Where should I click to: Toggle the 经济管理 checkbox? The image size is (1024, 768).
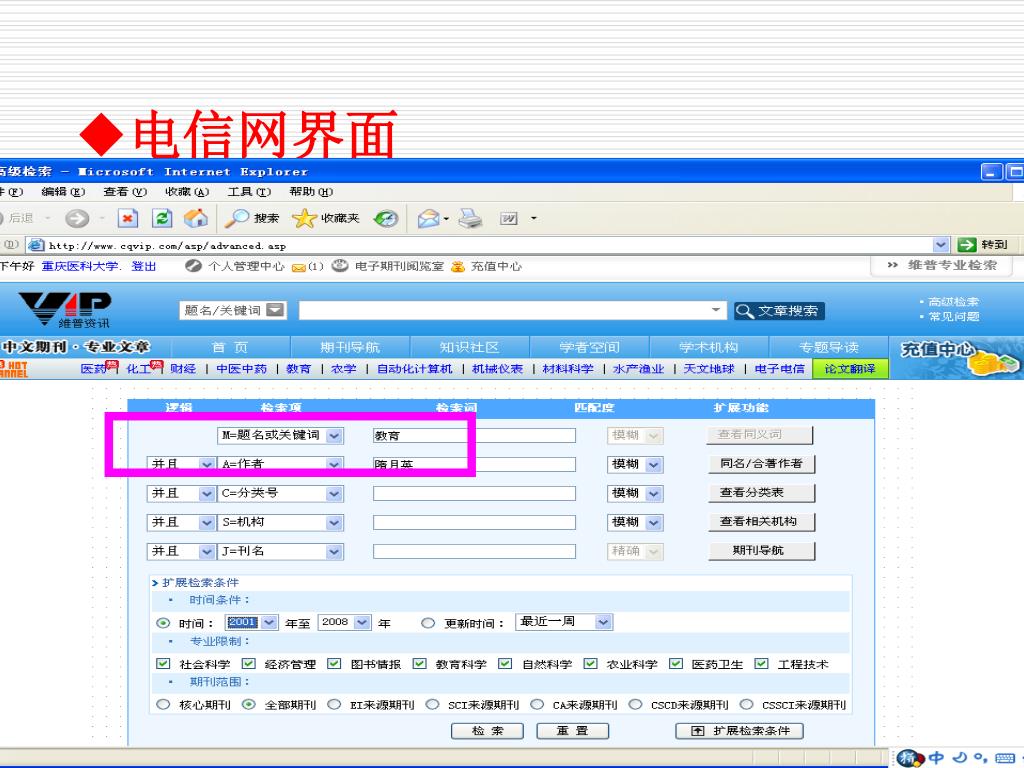249,664
